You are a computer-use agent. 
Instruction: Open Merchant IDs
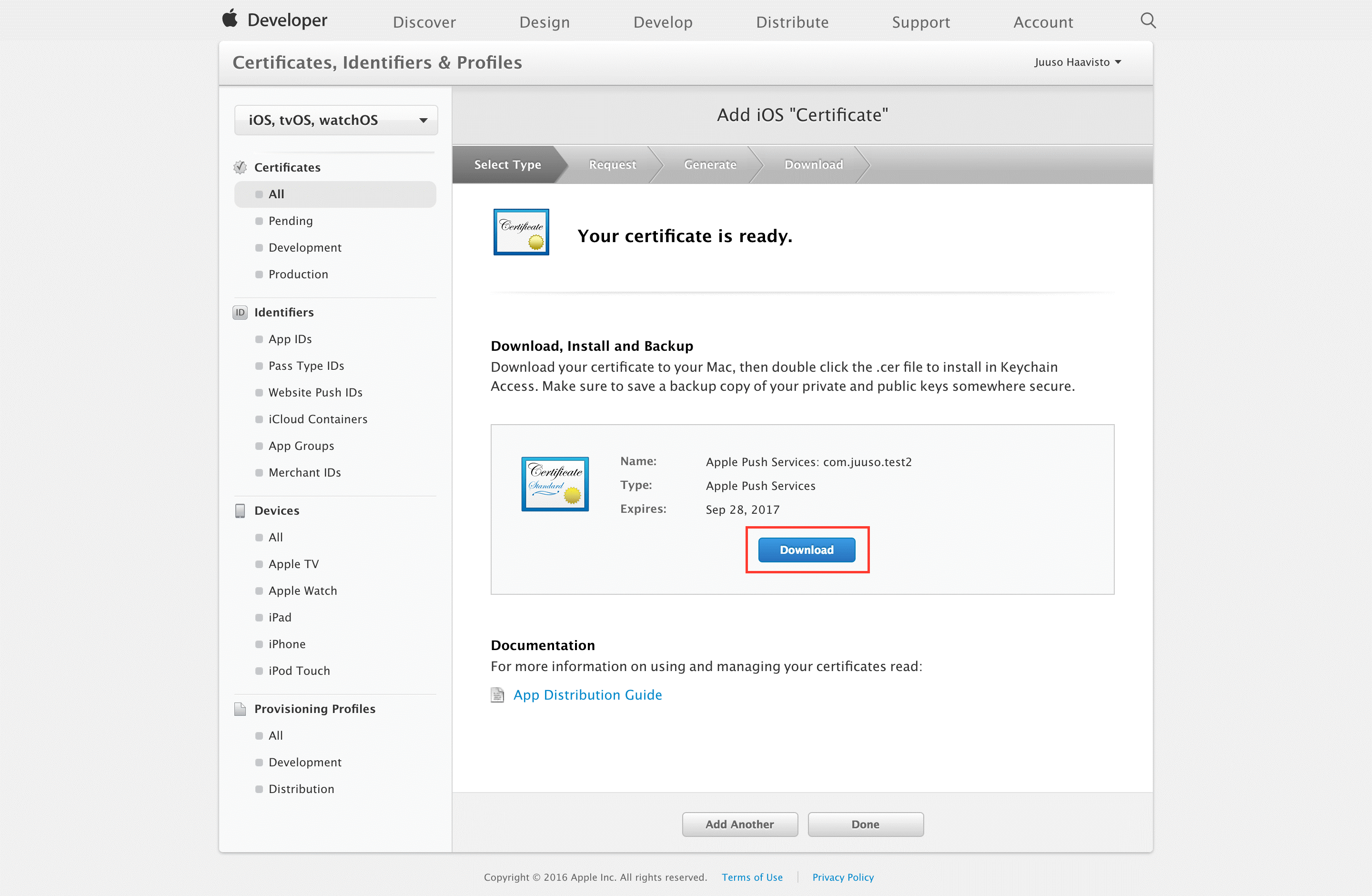point(304,472)
